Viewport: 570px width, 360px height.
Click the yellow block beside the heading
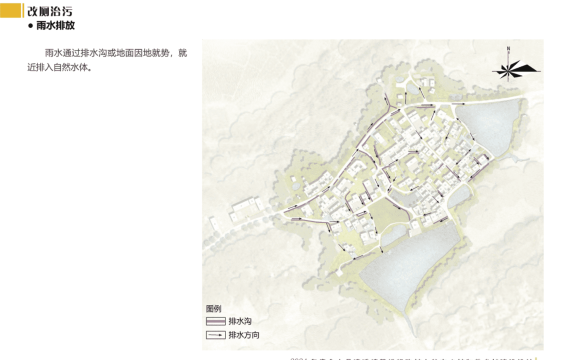11,11
